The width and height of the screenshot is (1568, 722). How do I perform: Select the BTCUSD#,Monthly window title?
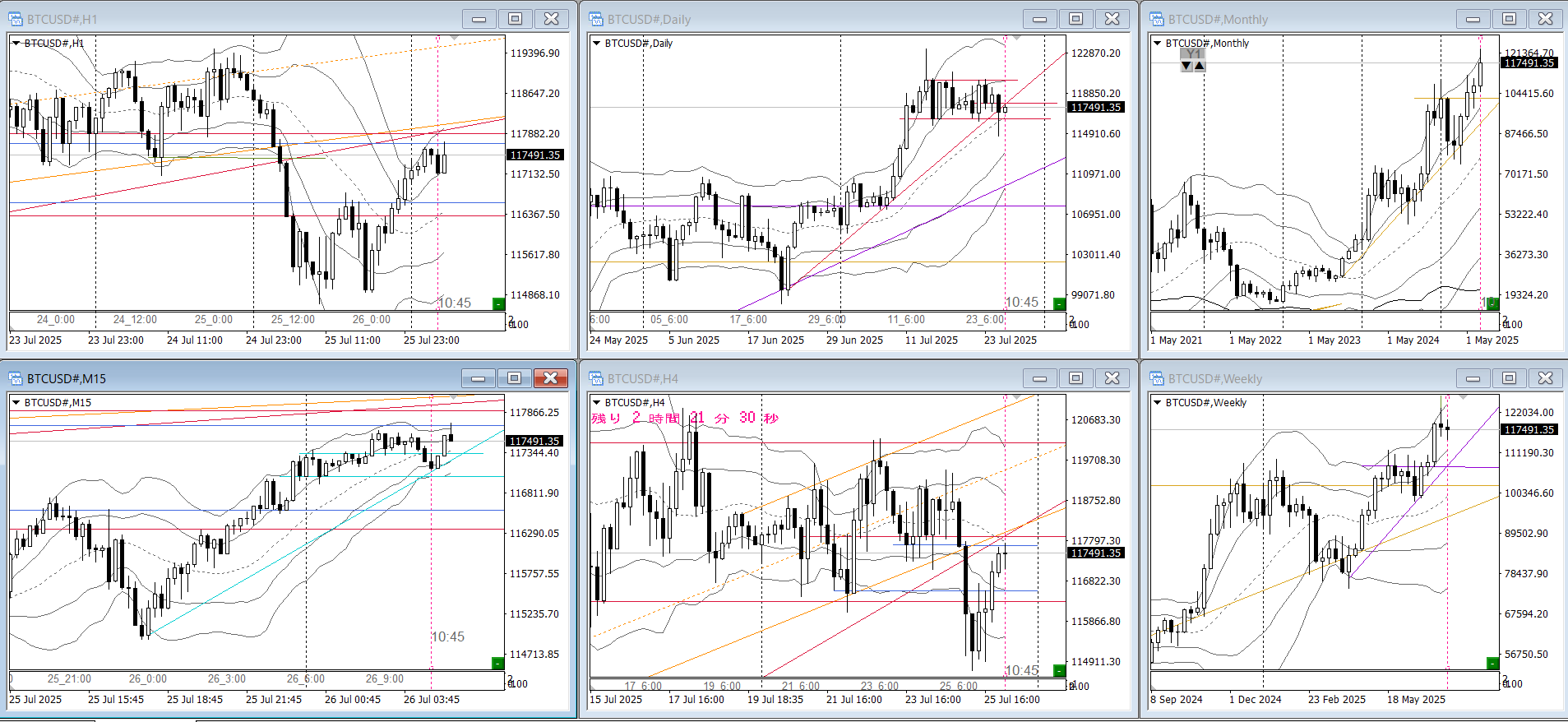[x=1218, y=20]
